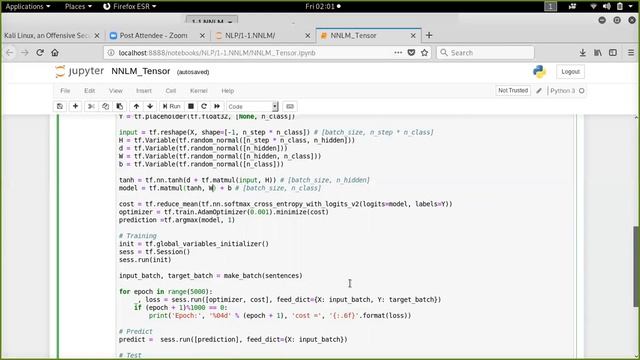Insert a cell below with the plus icon
The image size is (640, 360).
click(76, 107)
